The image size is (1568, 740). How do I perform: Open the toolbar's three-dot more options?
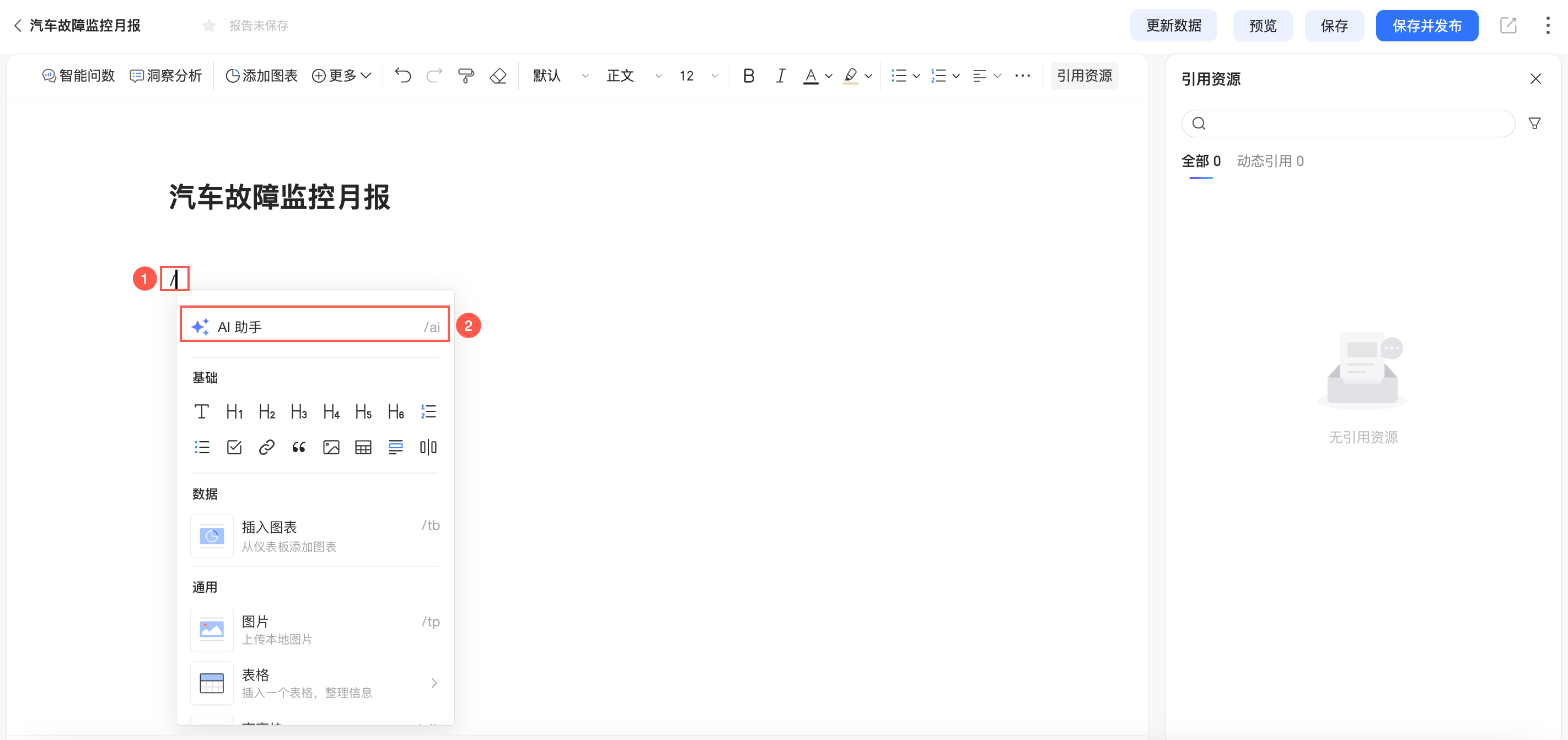[x=1023, y=76]
